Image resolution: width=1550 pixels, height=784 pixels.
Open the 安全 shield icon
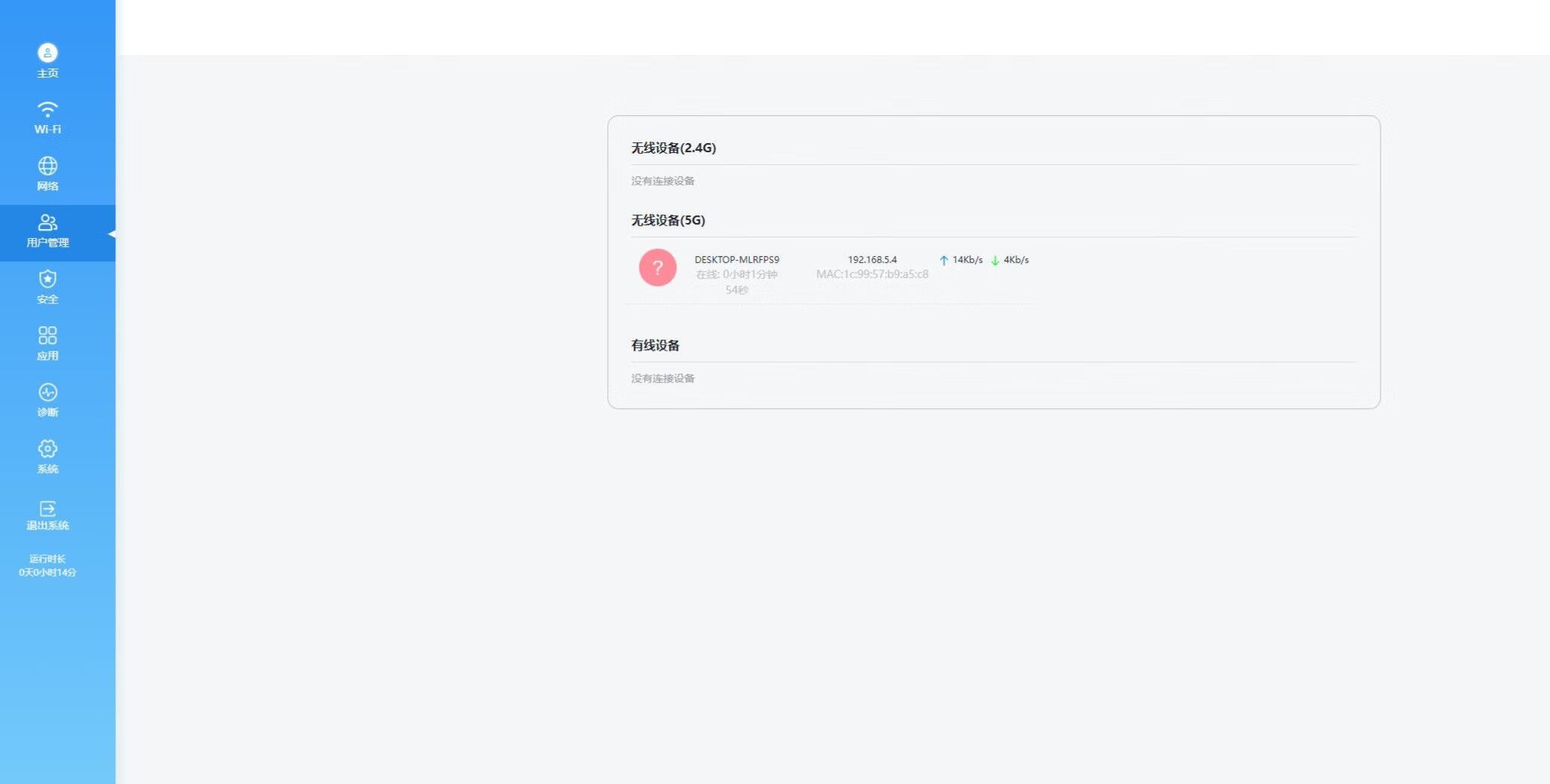pyautogui.click(x=47, y=279)
